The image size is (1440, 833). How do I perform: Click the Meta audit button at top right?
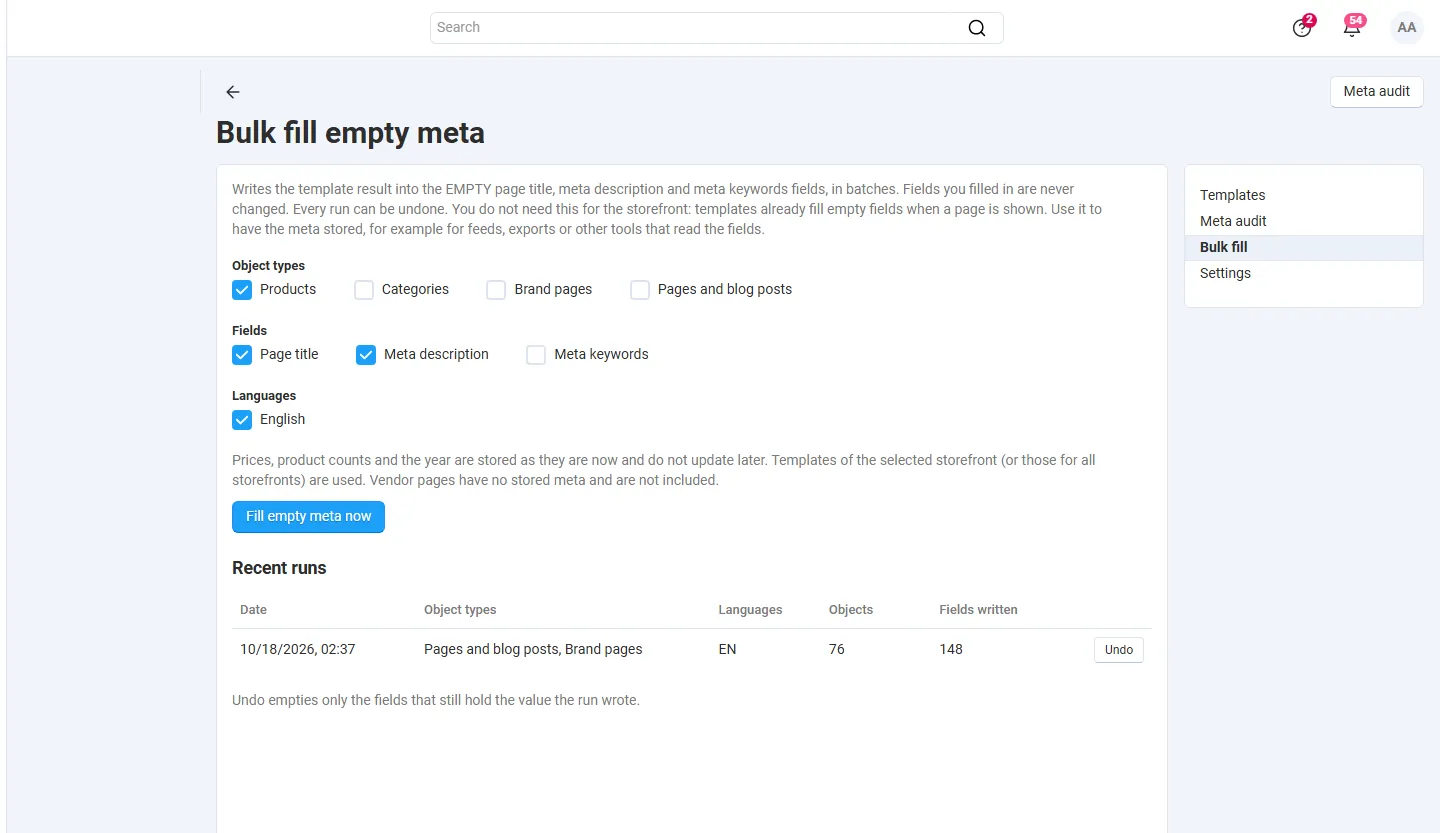[1377, 91]
